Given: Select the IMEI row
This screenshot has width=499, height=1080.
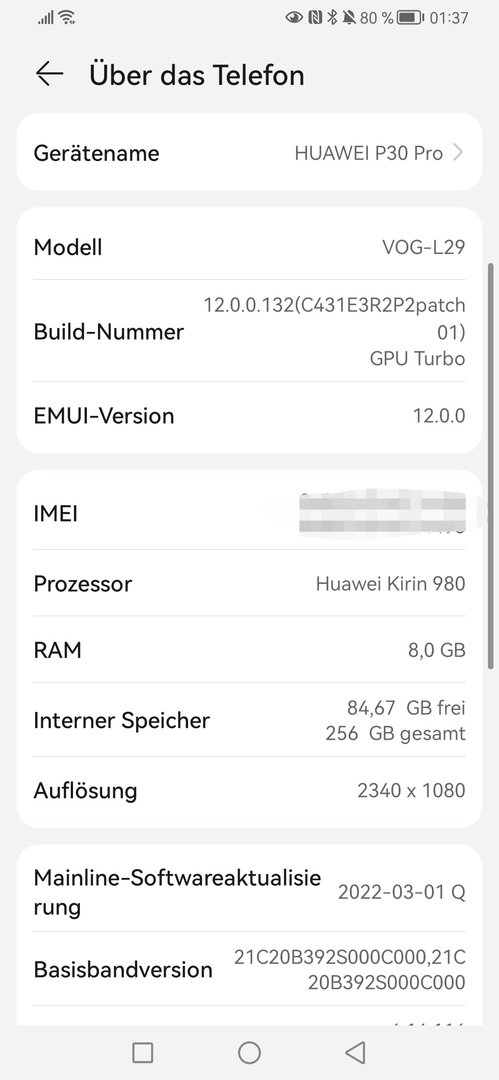Looking at the screenshot, I should tap(250, 513).
